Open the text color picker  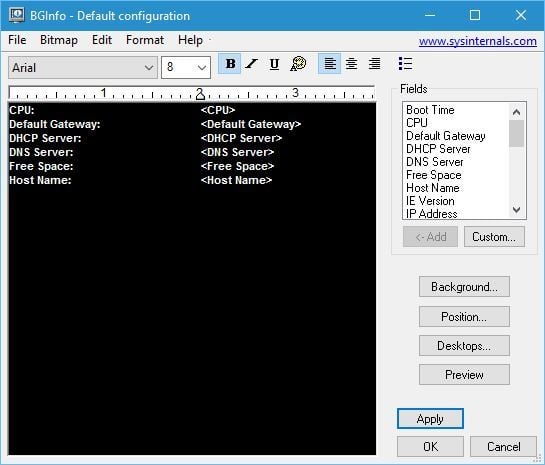click(298, 64)
